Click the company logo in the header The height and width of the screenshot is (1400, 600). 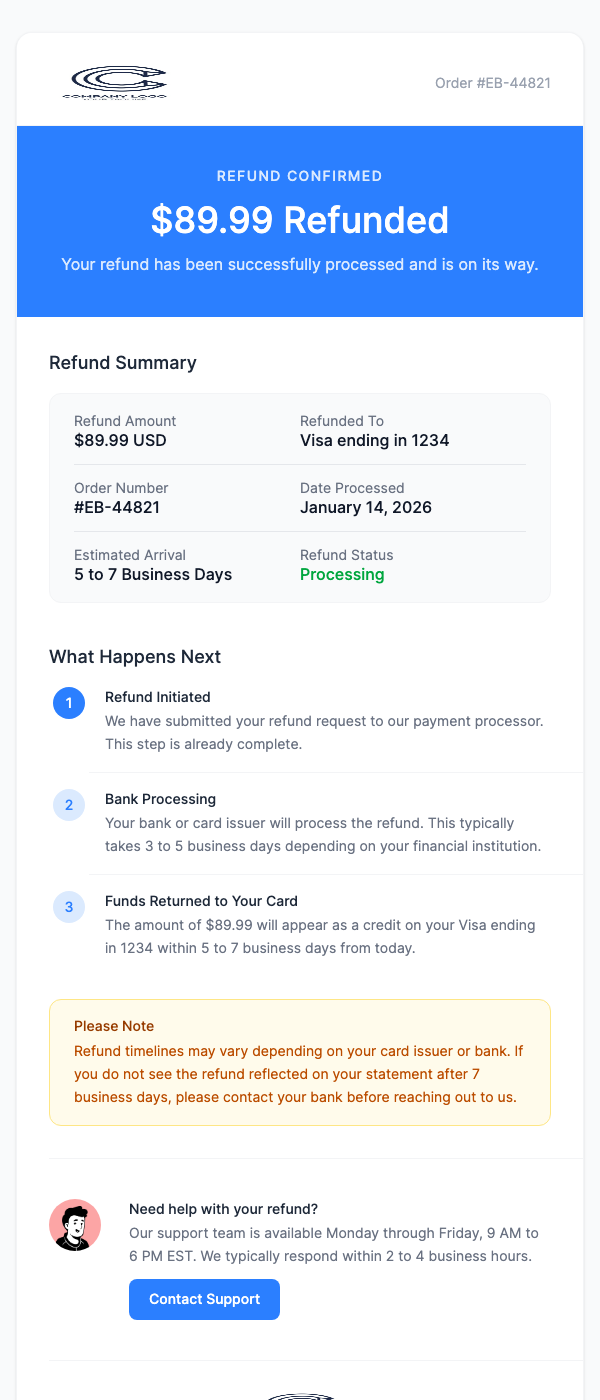(x=115, y=82)
